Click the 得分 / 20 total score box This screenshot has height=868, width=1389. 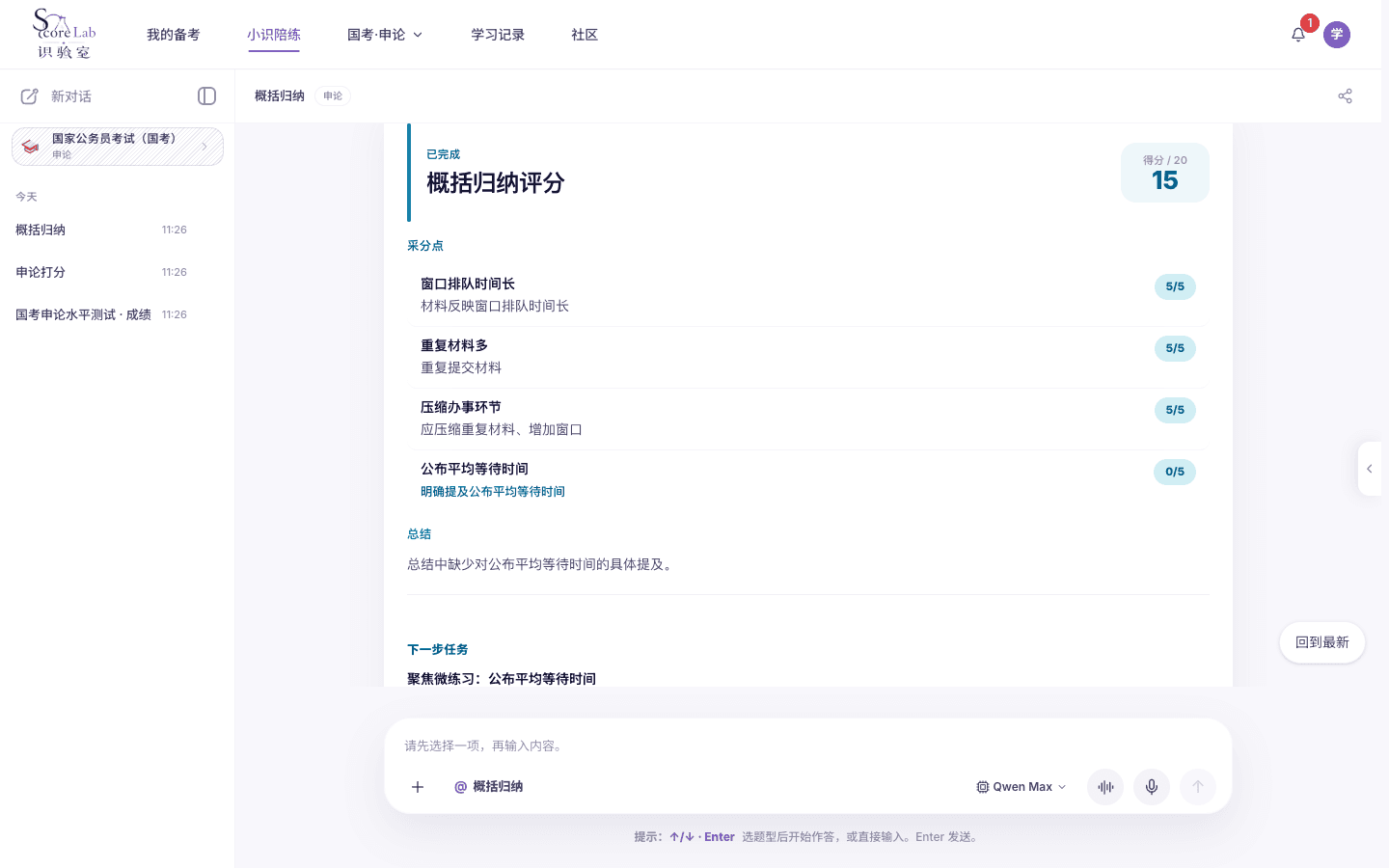[1165, 173]
